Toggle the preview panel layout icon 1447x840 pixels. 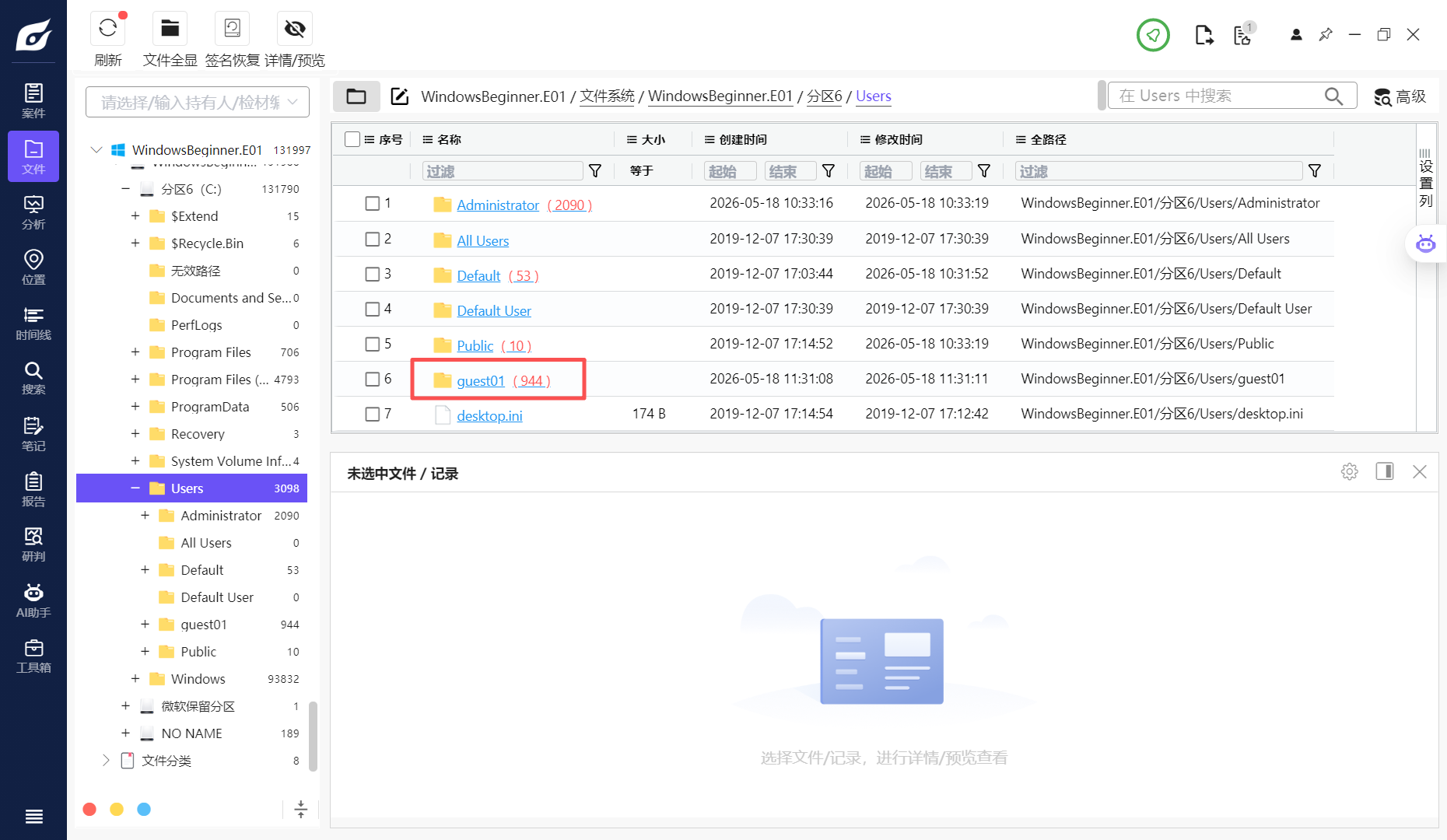point(1385,471)
